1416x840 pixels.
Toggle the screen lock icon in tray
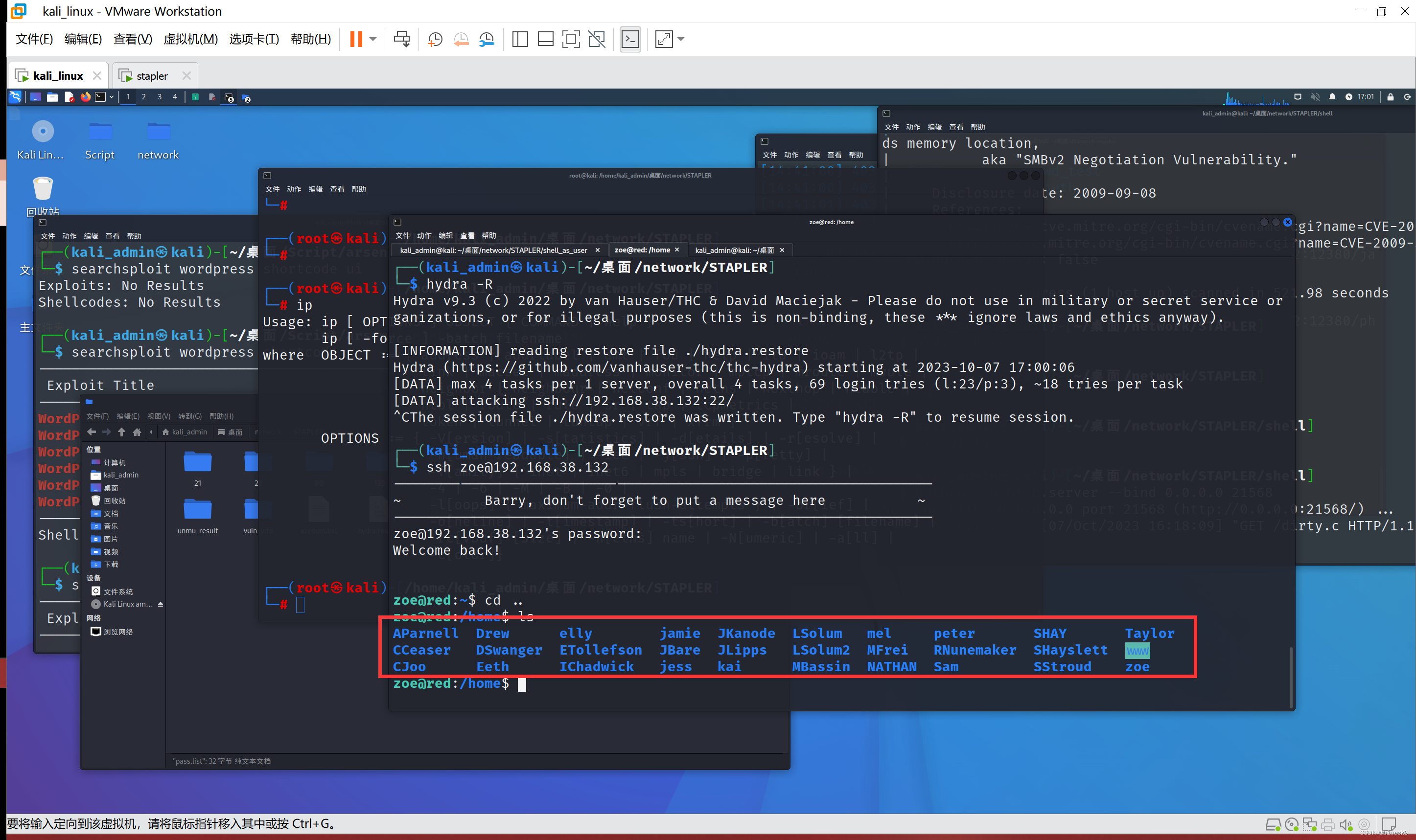tap(1390, 97)
